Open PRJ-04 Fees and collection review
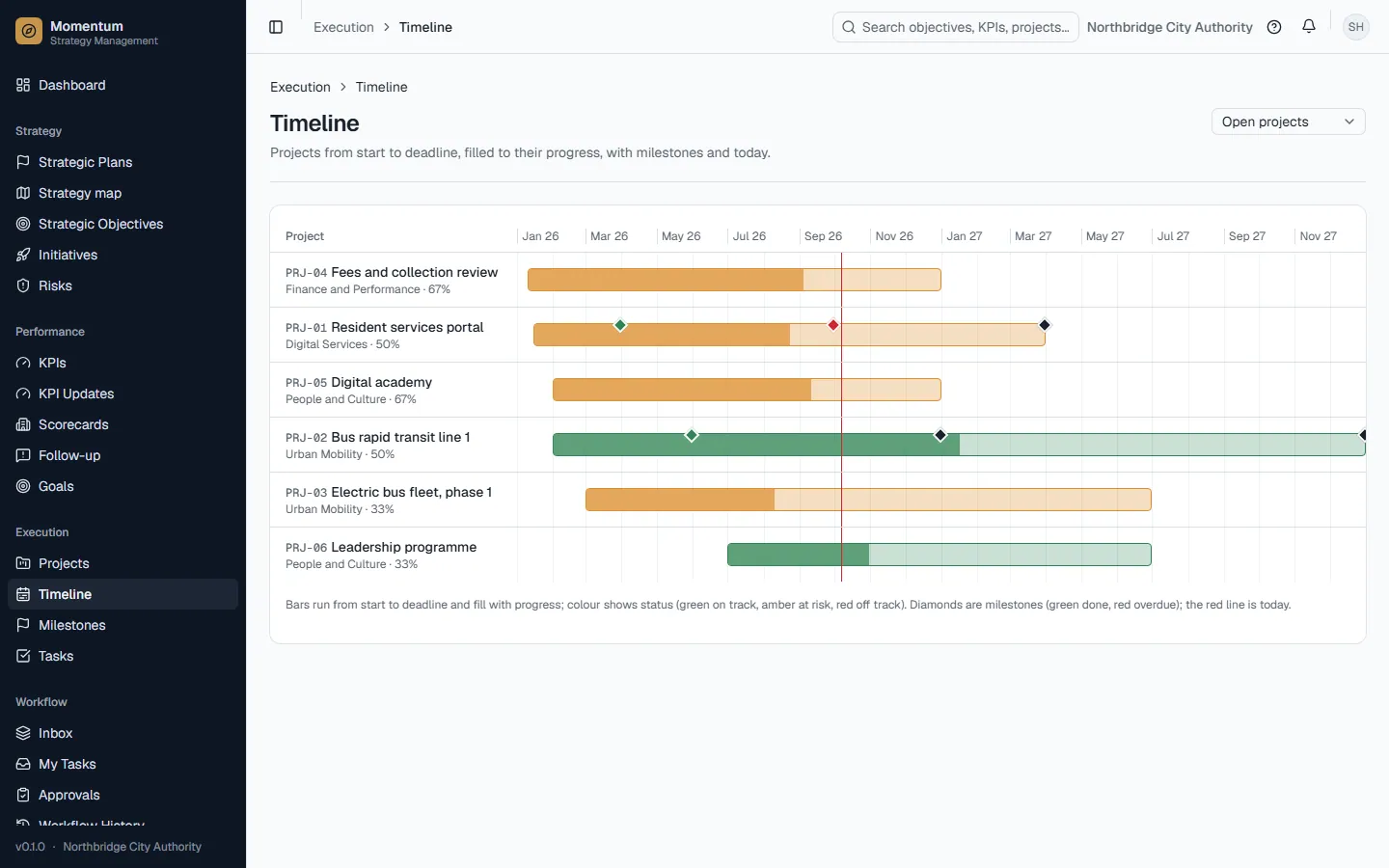1389x868 pixels. click(392, 273)
